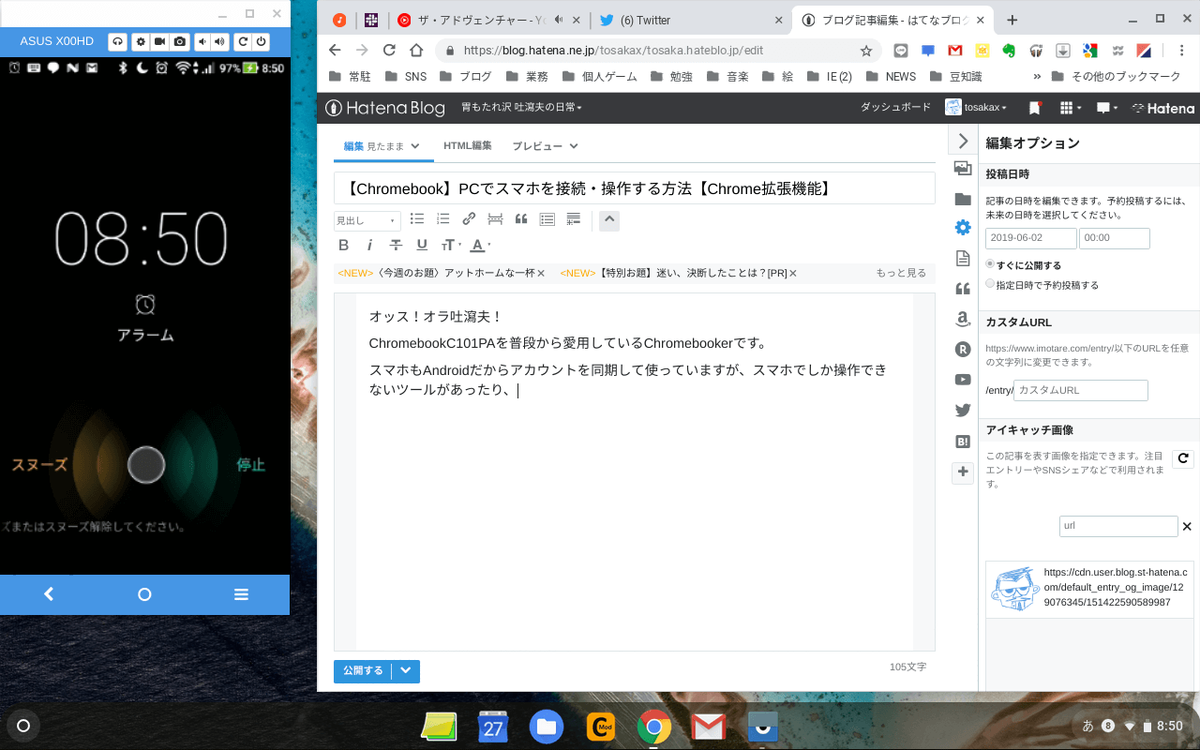The height and width of the screenshot is (750, 1200).
Task: Apply blockquote formatting from the toolbar
Action: (x=521, y=219)
